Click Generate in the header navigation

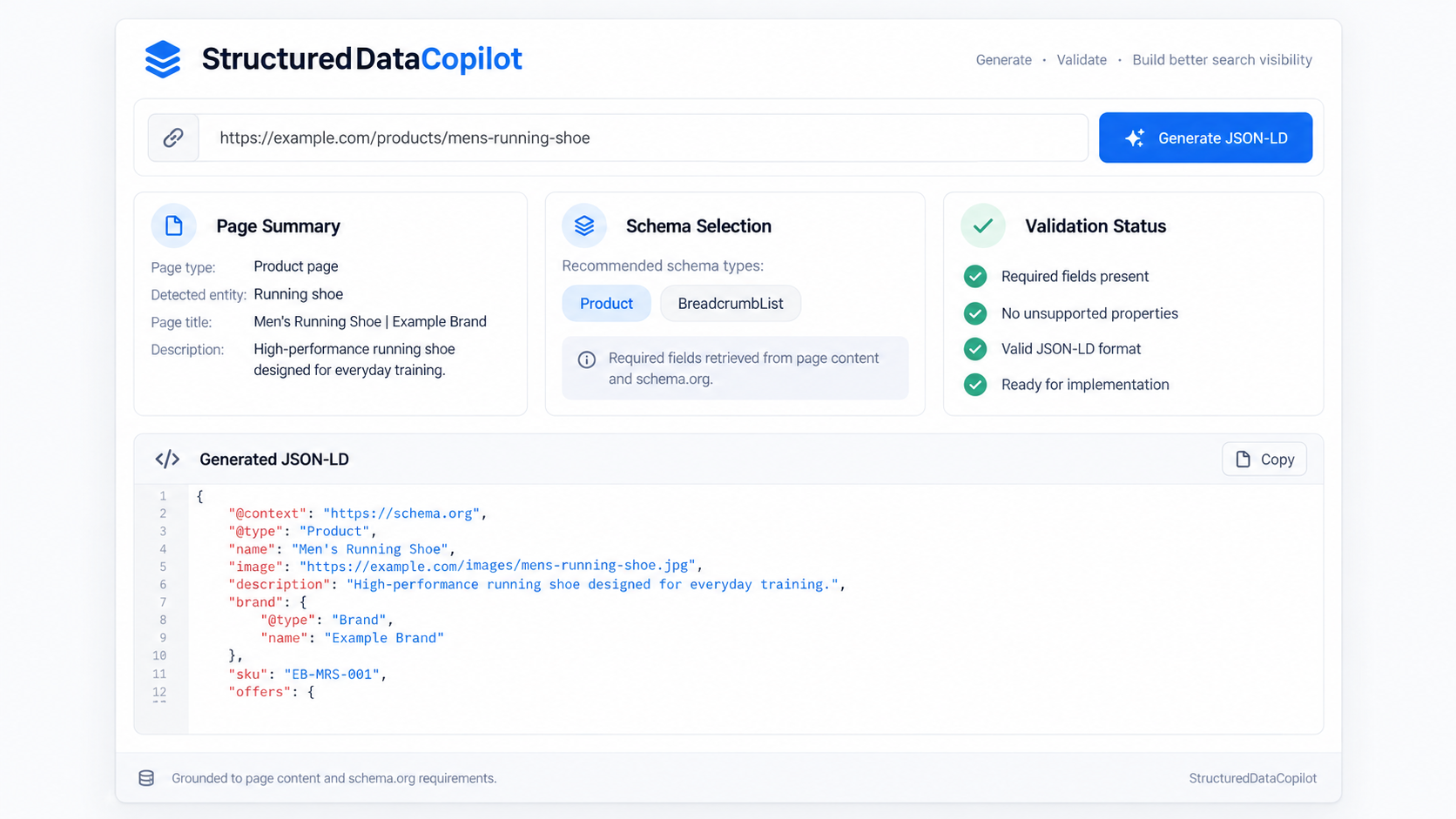(1003, 60)
